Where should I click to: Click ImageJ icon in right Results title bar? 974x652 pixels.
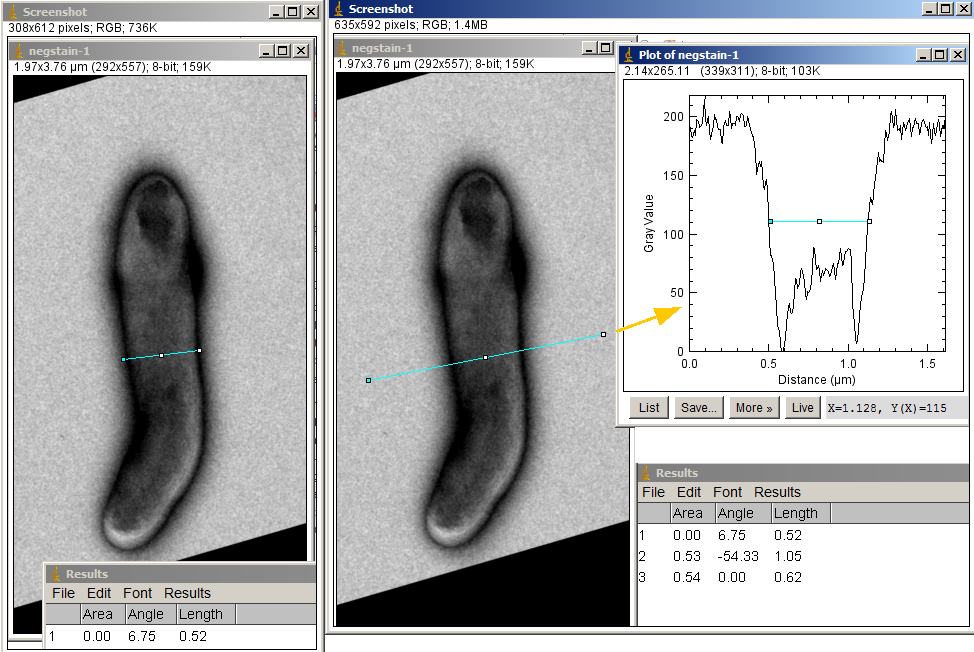click(647, 473)
